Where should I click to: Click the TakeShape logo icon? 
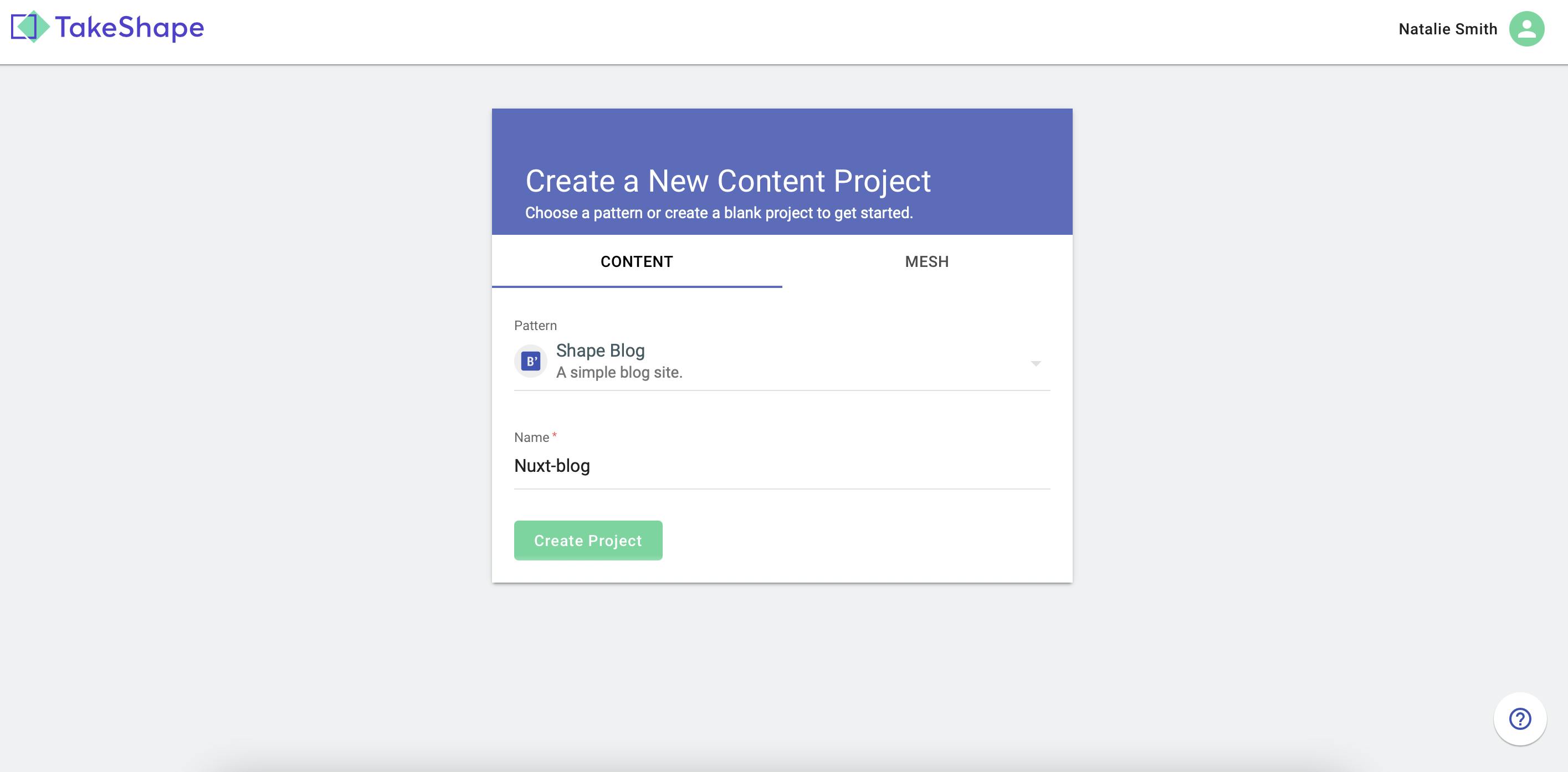30,27
